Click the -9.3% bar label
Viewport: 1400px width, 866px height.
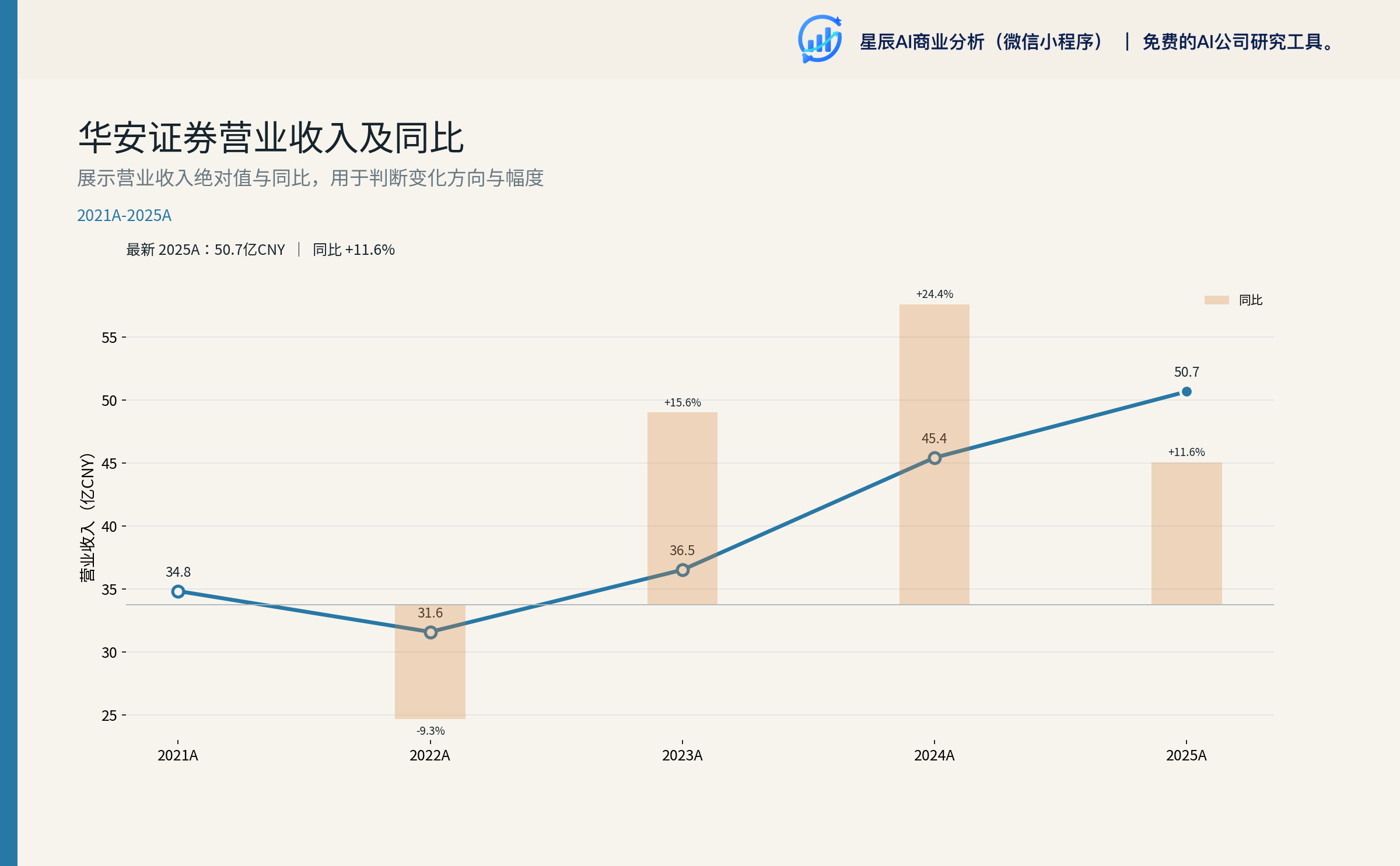point(430,731)
